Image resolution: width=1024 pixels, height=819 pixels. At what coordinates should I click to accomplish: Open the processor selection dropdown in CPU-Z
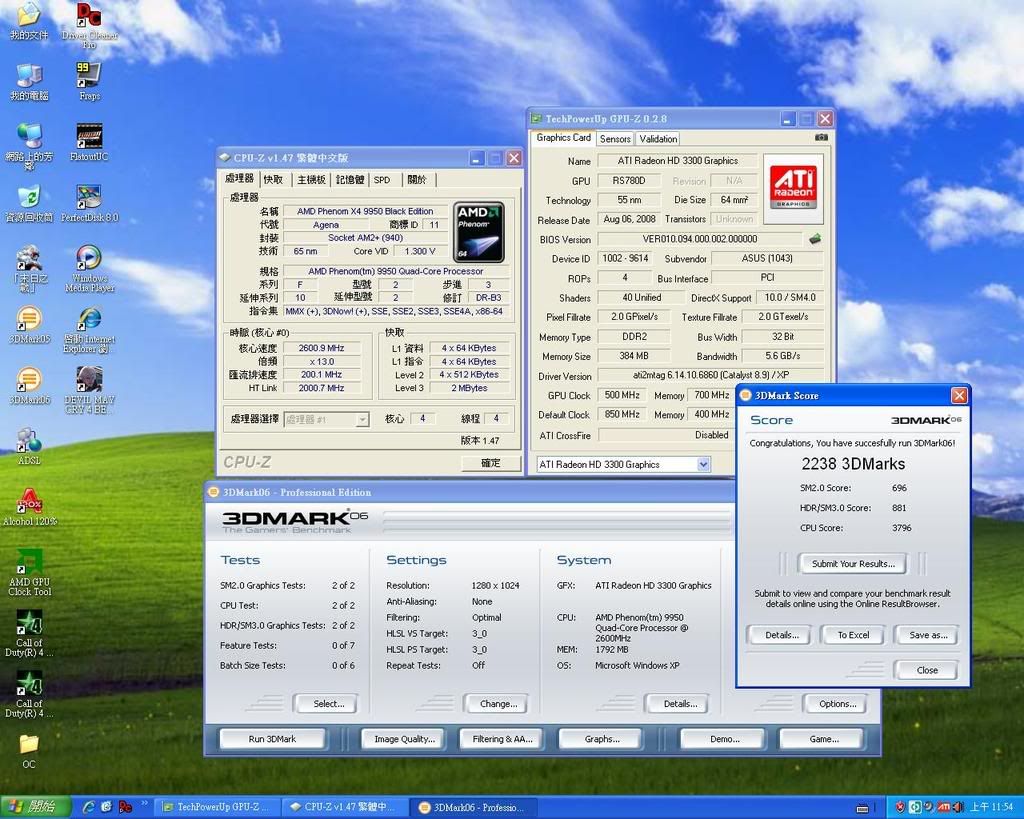tap(362, 419)
